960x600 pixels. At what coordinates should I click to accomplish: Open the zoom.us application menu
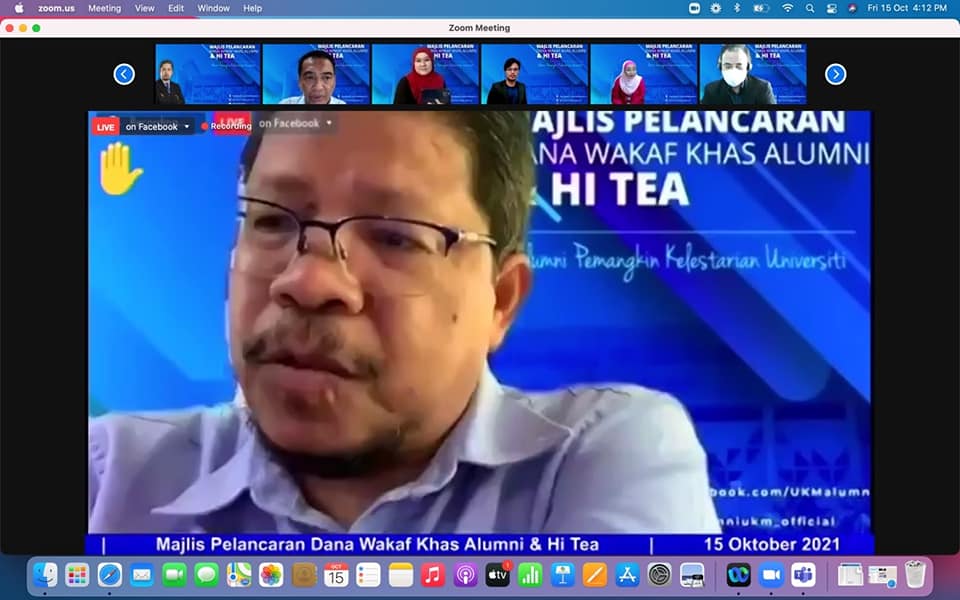pyautogui.click(x=57, y=8)
